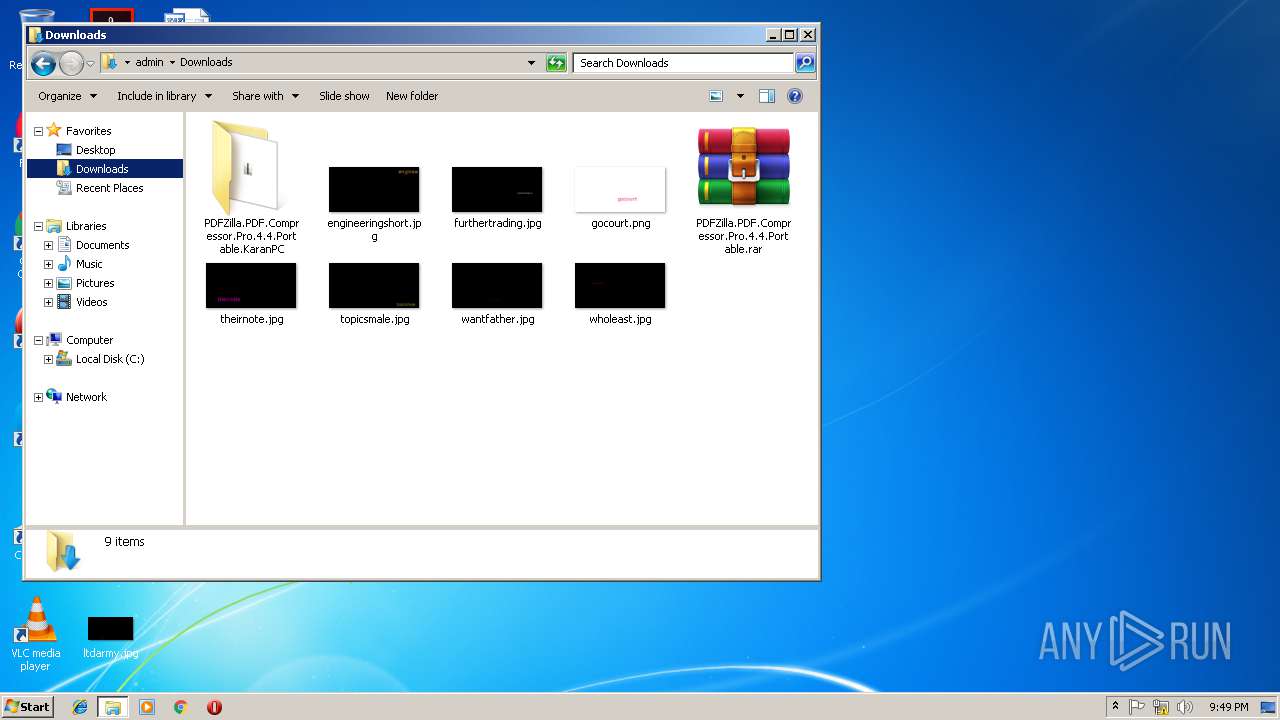Expand the Videos library
1280x720 pixels.
[x=48, y=302]
